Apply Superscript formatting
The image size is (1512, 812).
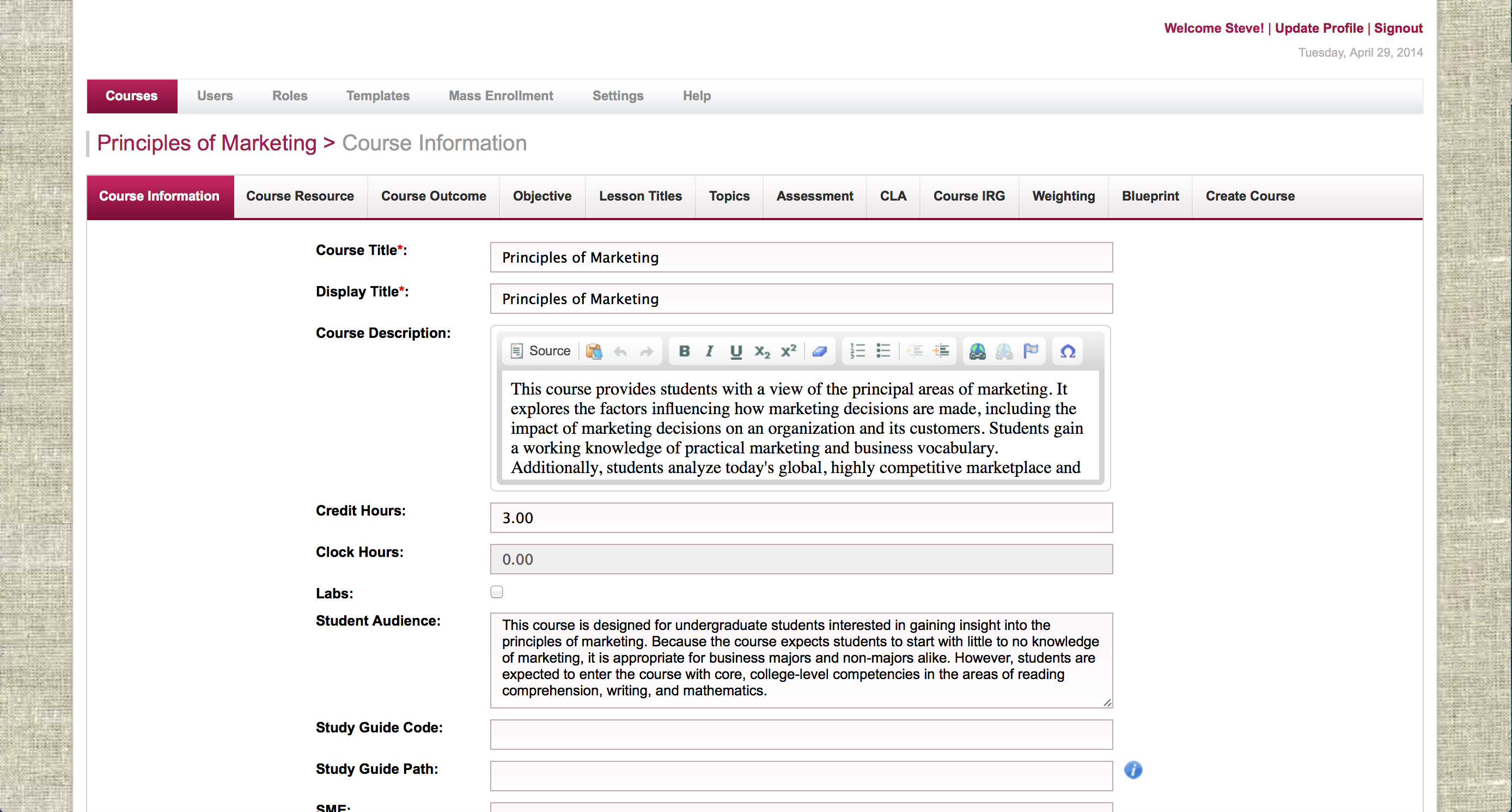point(788,351)
